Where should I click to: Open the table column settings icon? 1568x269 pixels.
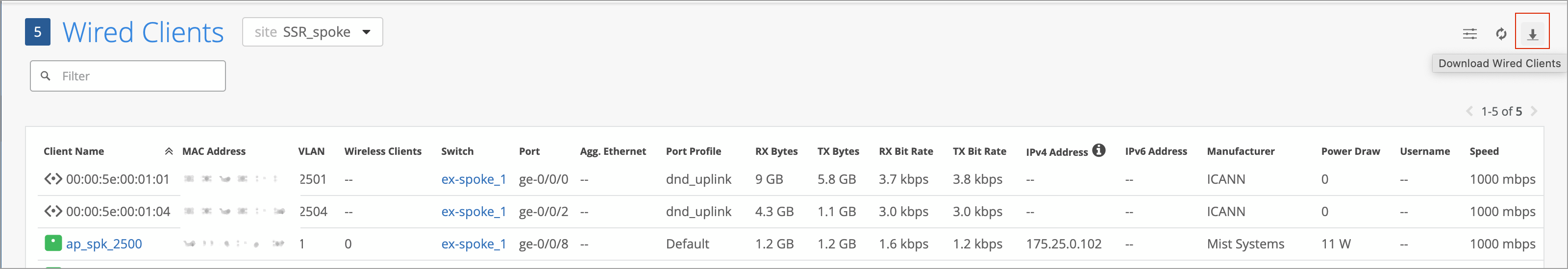1469,34
